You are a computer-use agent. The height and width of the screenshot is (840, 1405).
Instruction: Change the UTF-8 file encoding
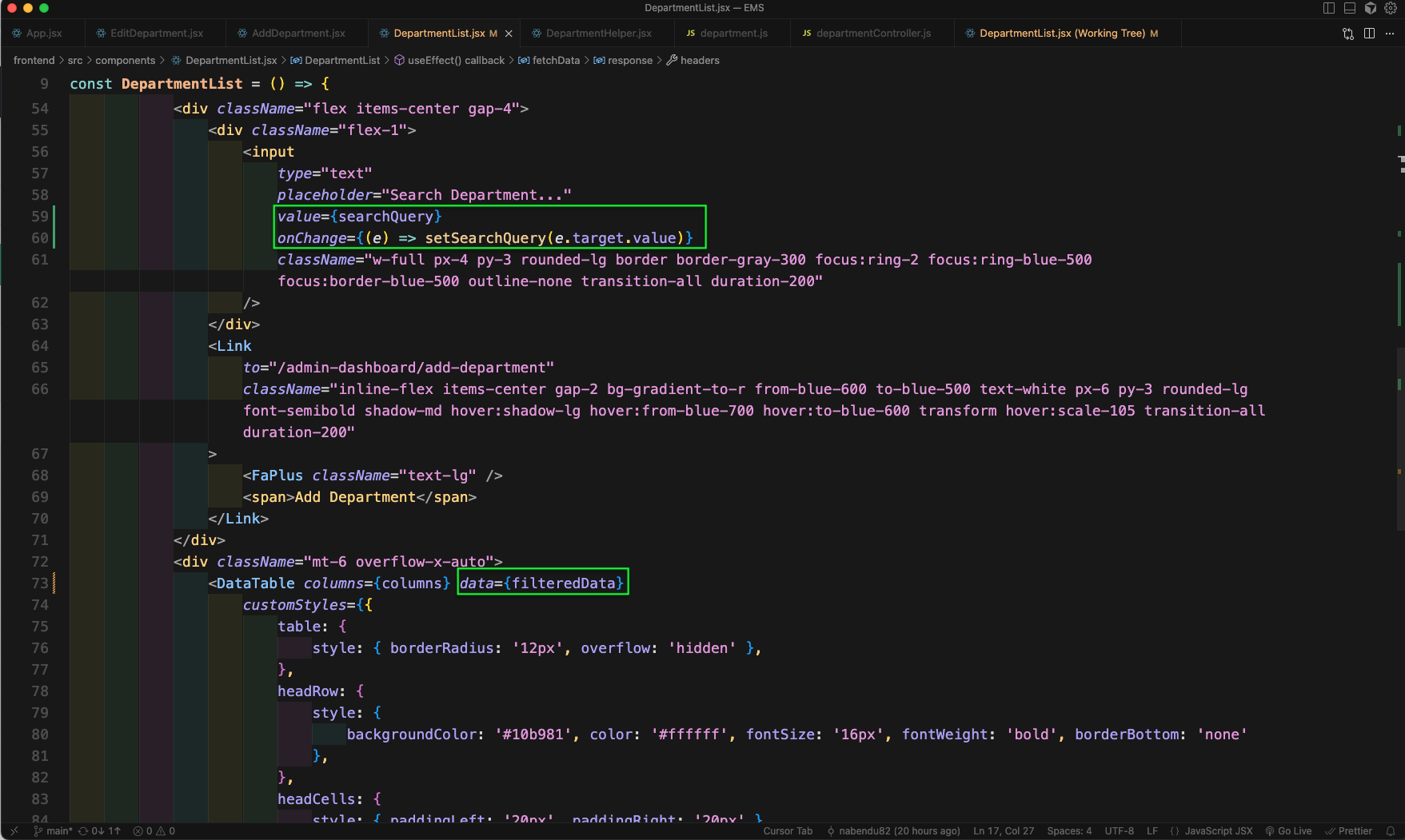coord(1120,831)
